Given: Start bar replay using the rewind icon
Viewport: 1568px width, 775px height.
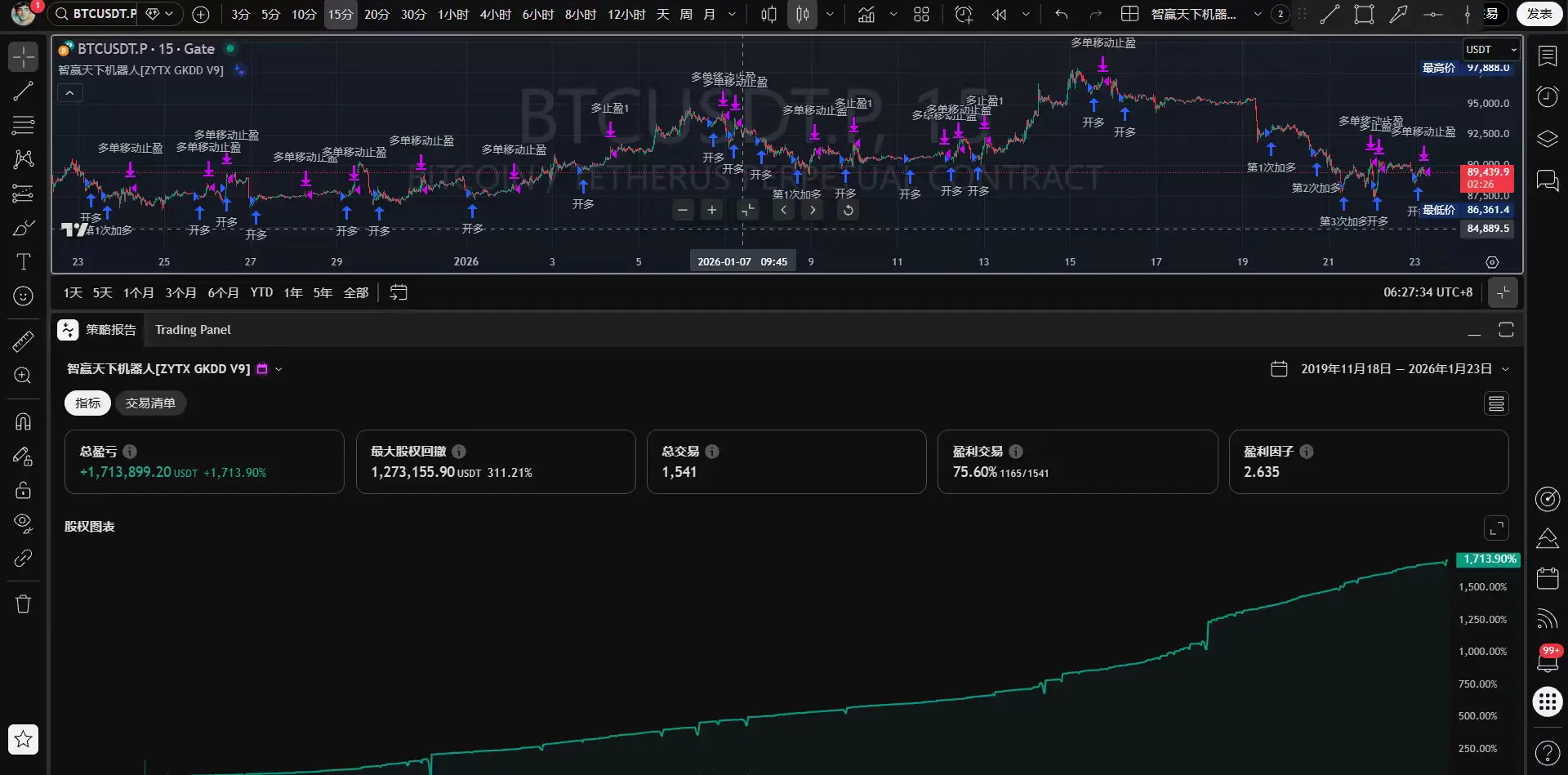Looking at the screenshot, I should (999, 14).
